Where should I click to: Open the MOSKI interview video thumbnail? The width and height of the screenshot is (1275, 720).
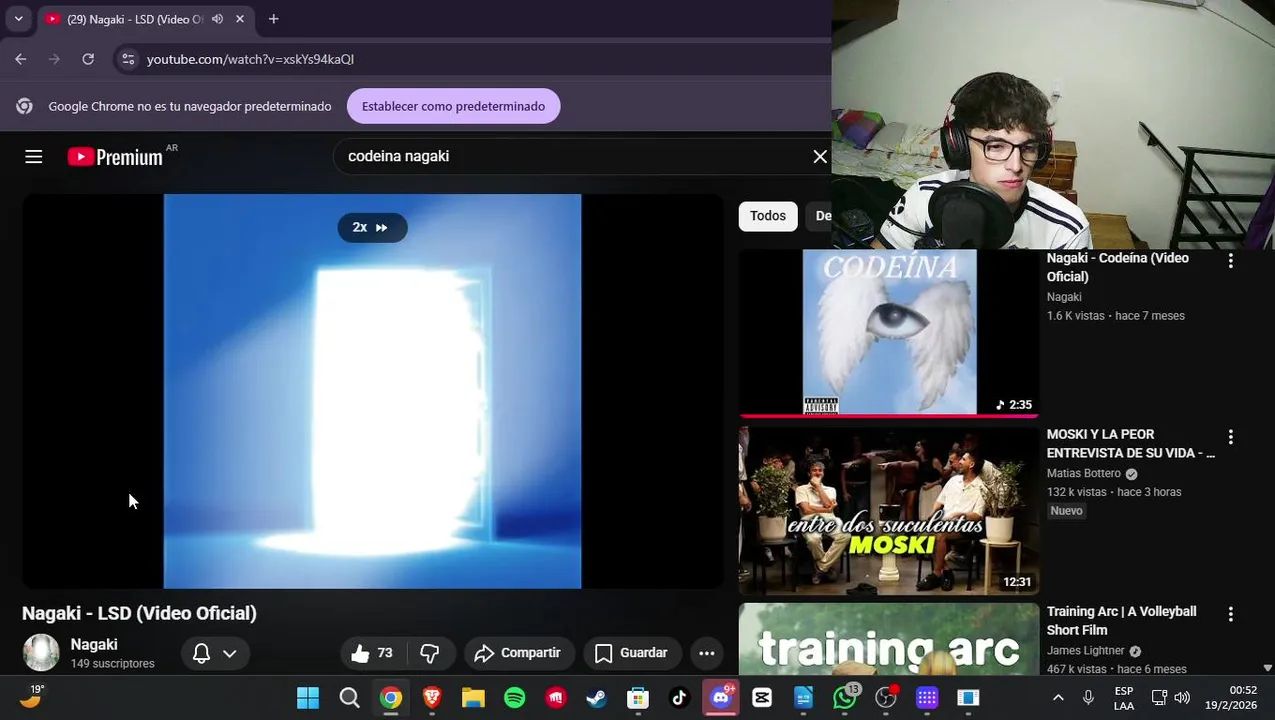pyautogui.click(x=889, y=510)
